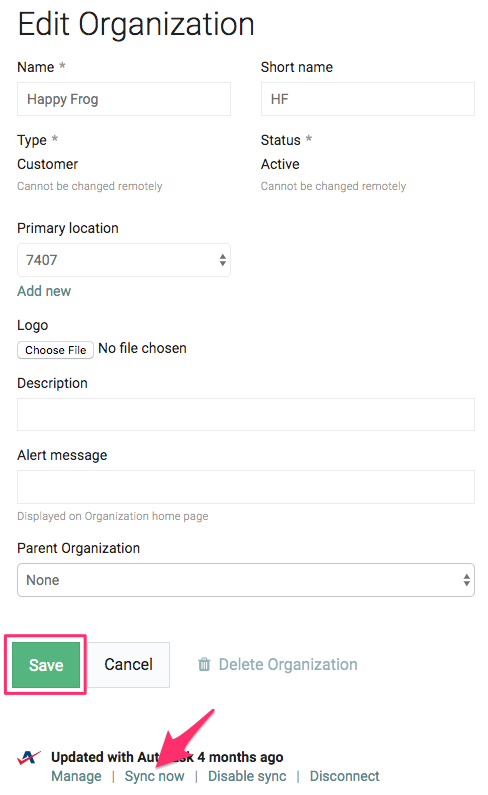Focus the Name field with Happy Frog
488x795 pixels.
pyautogui.click(x=124, y=99)
